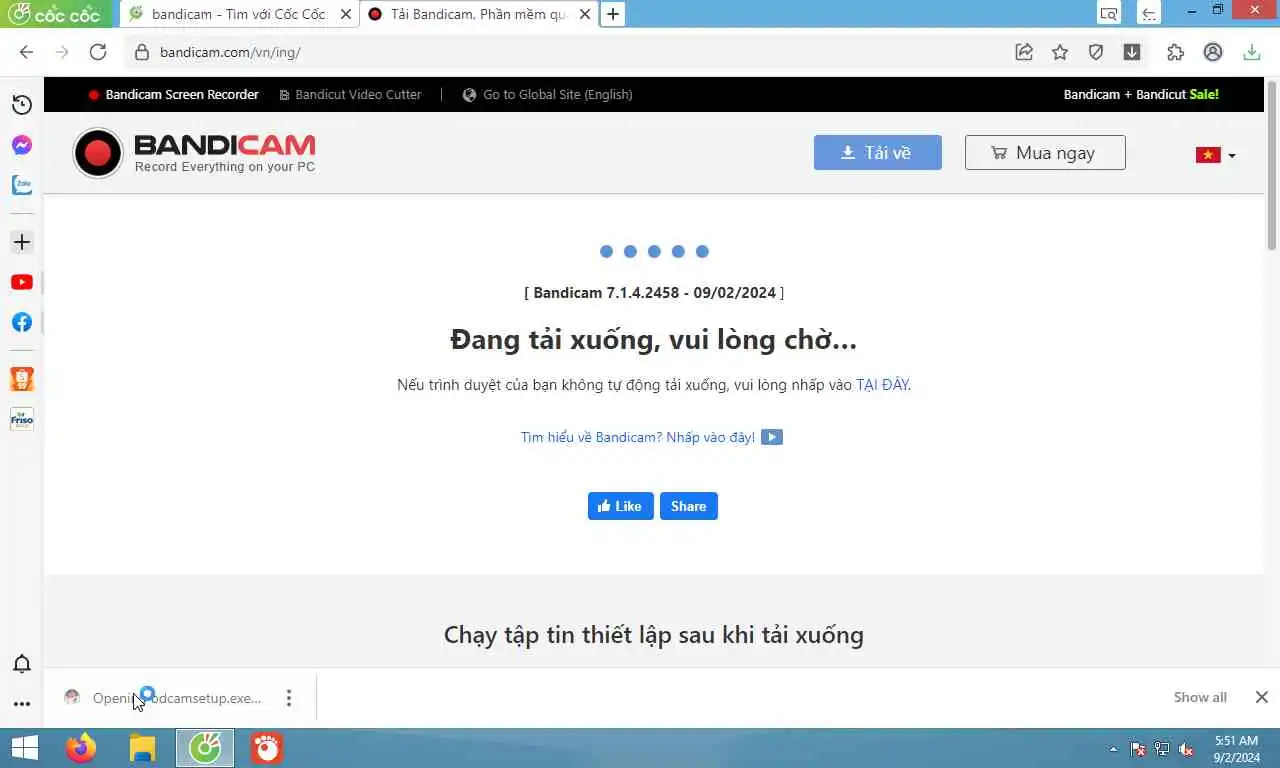This screenshot has height=768, width=1280.
Task: Open Bandicut Video Cutter link
Action: [351, 94]
